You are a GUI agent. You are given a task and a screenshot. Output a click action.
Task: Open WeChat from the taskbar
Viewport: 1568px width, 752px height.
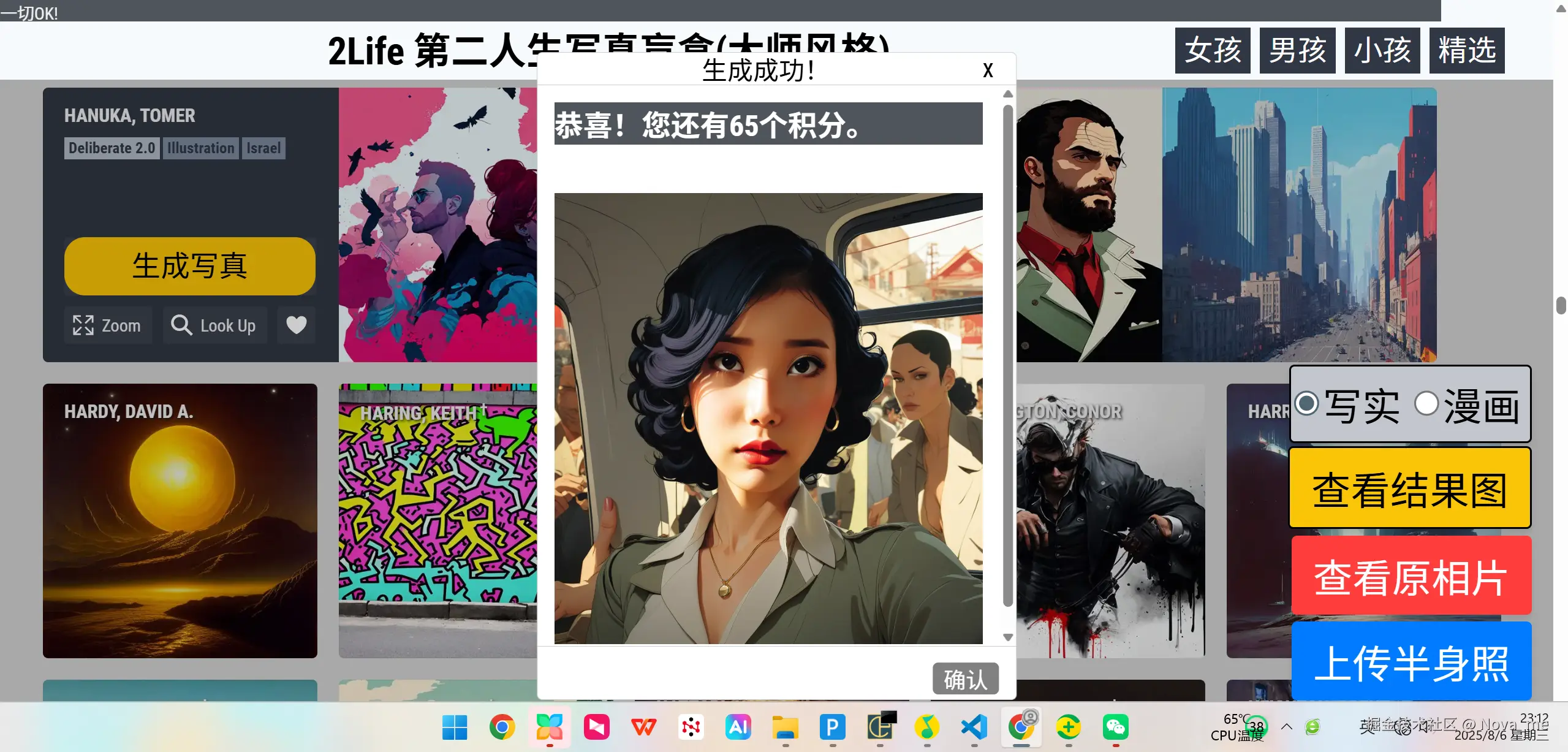click(x=1116, y=727)
